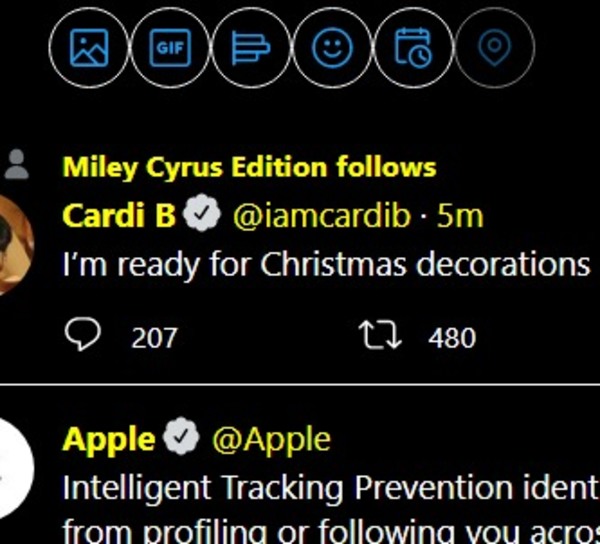This screenshot has width=600, height=544.
Task: Click the @iamcardib handle
Action: coord(320,214)
